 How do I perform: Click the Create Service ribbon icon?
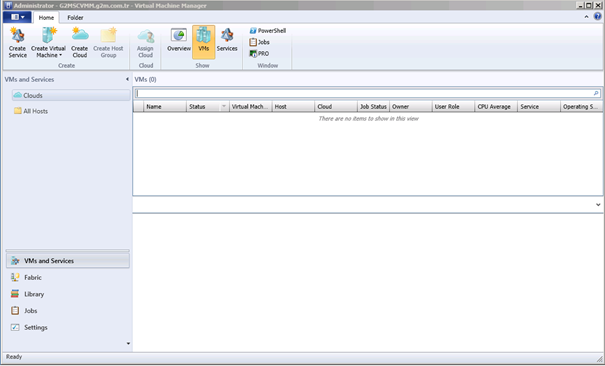point(18,42)
